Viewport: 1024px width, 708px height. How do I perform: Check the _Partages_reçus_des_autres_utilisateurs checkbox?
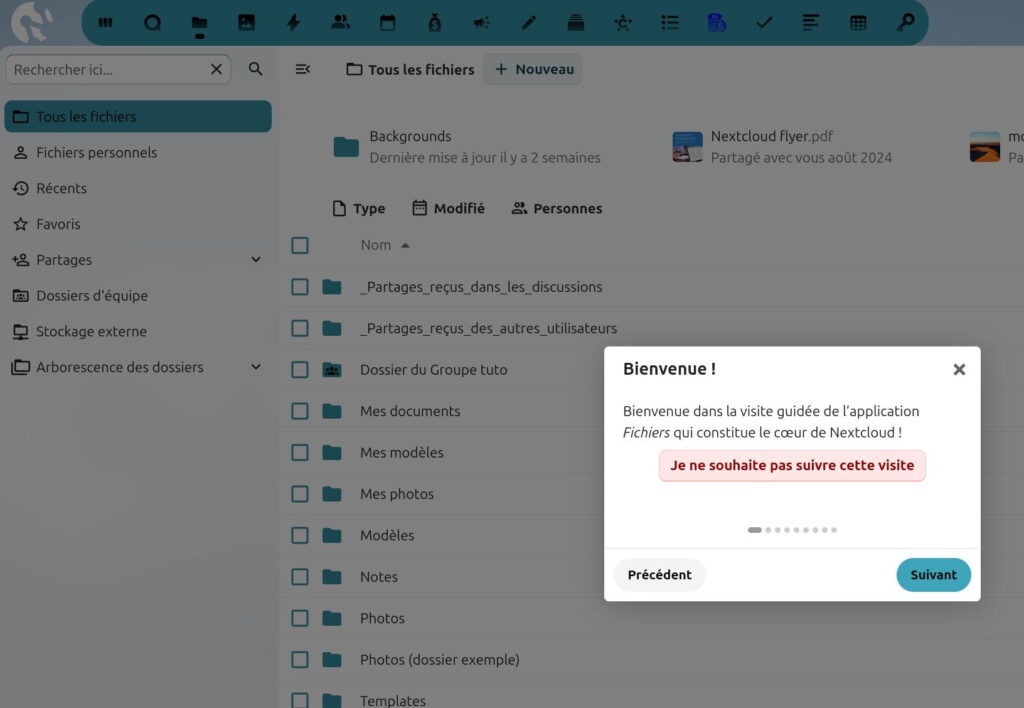coord(300,328)
